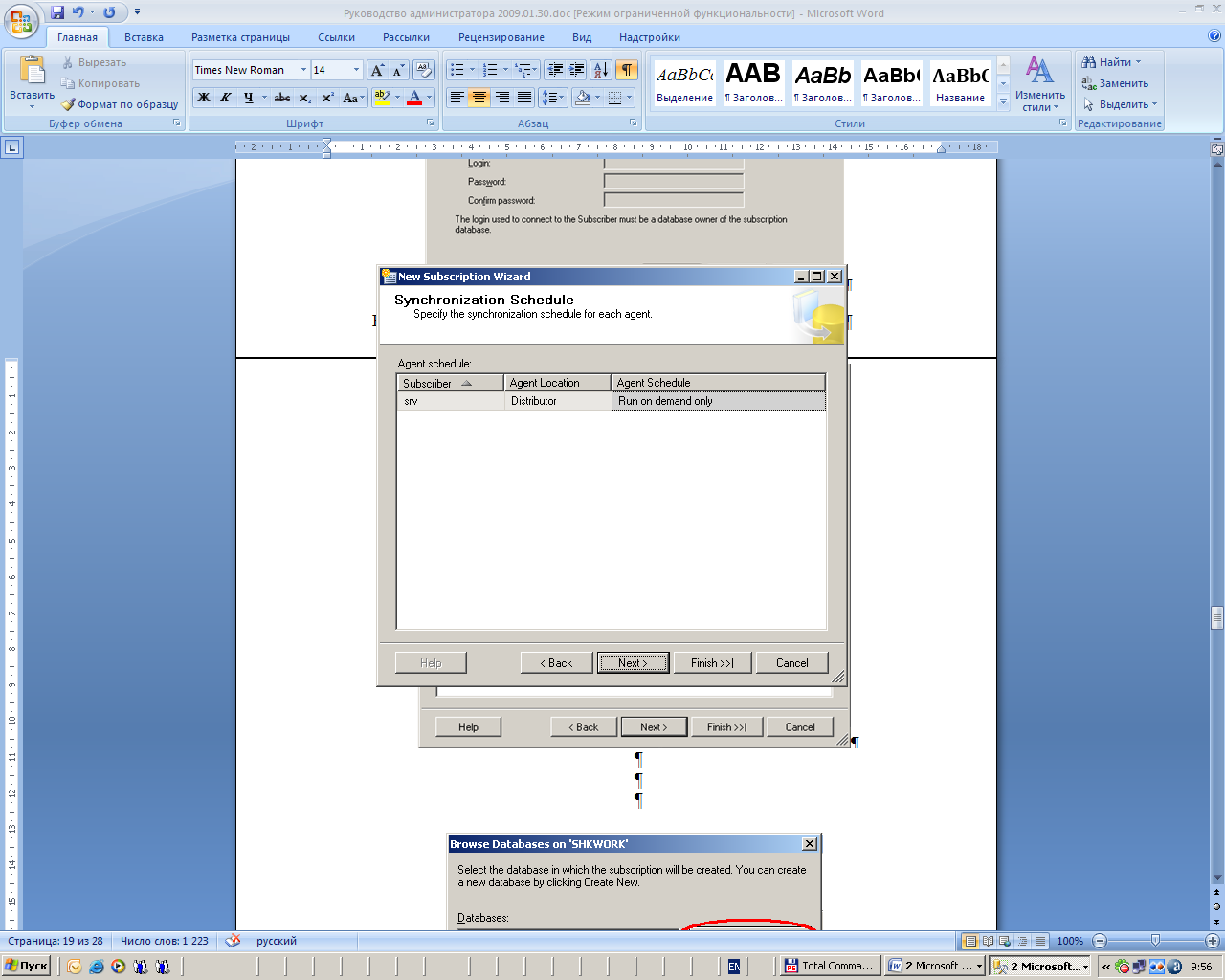Toggle Italic (К) formatting
1225x980 pixels.
pos(226,98)
